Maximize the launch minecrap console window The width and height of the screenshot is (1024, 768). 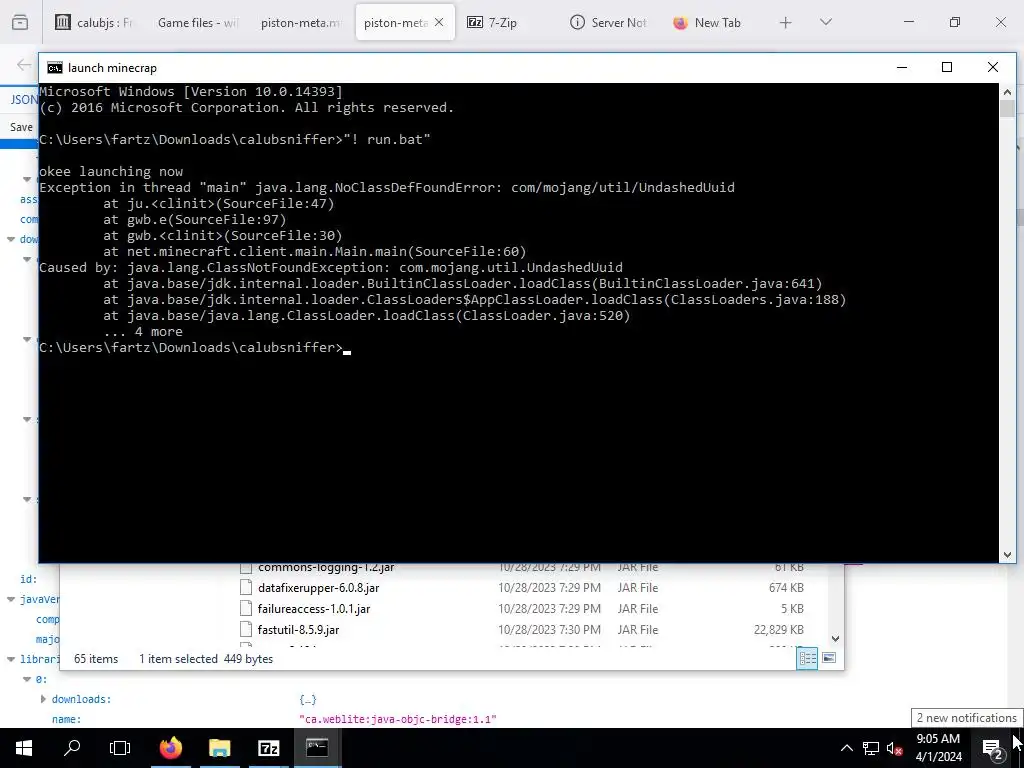[x=947, y=67]
